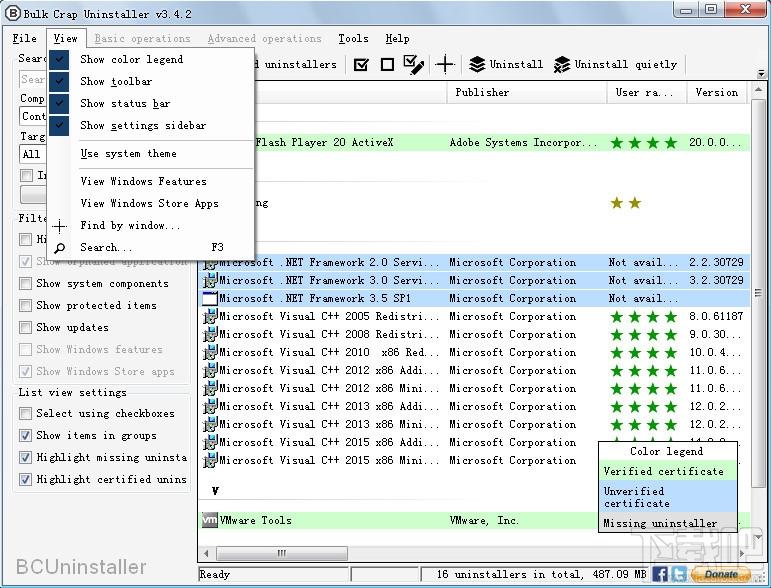
Task: Select Visual C++ 2015 x86 Minimum row
Action: click(474, 460)
